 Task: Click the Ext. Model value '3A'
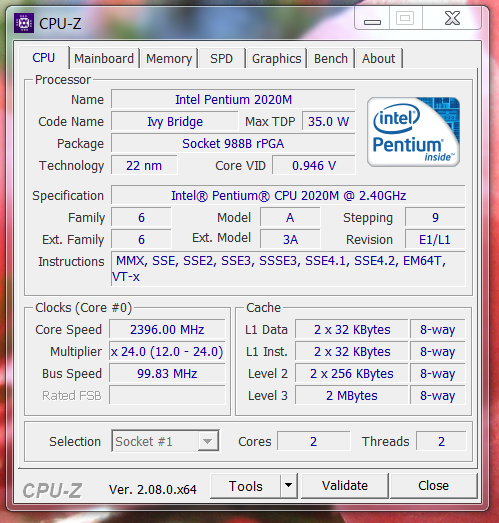[290, 239]
